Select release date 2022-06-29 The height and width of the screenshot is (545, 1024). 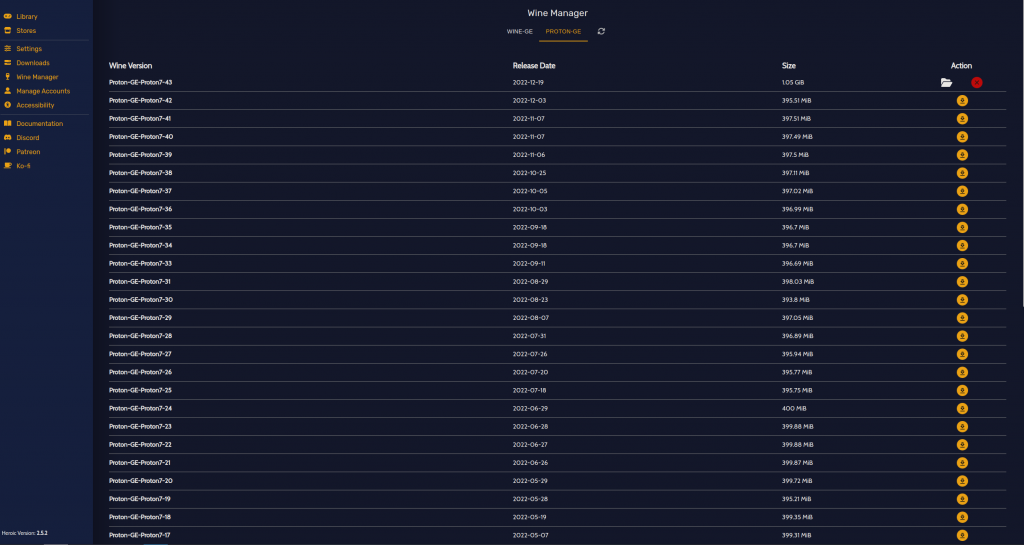click(x=530, y=409)
